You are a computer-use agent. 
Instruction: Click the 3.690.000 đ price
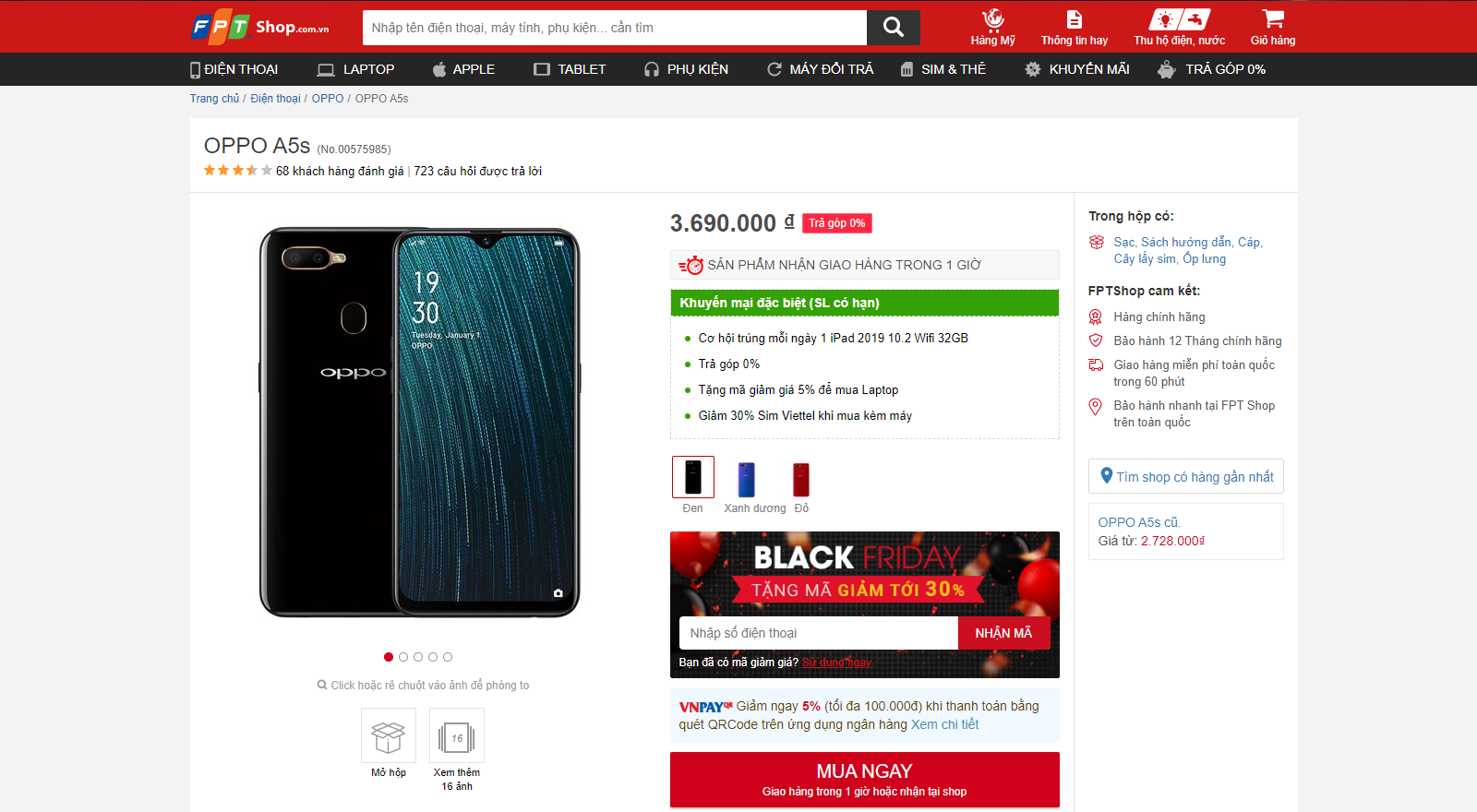(732, 223)
